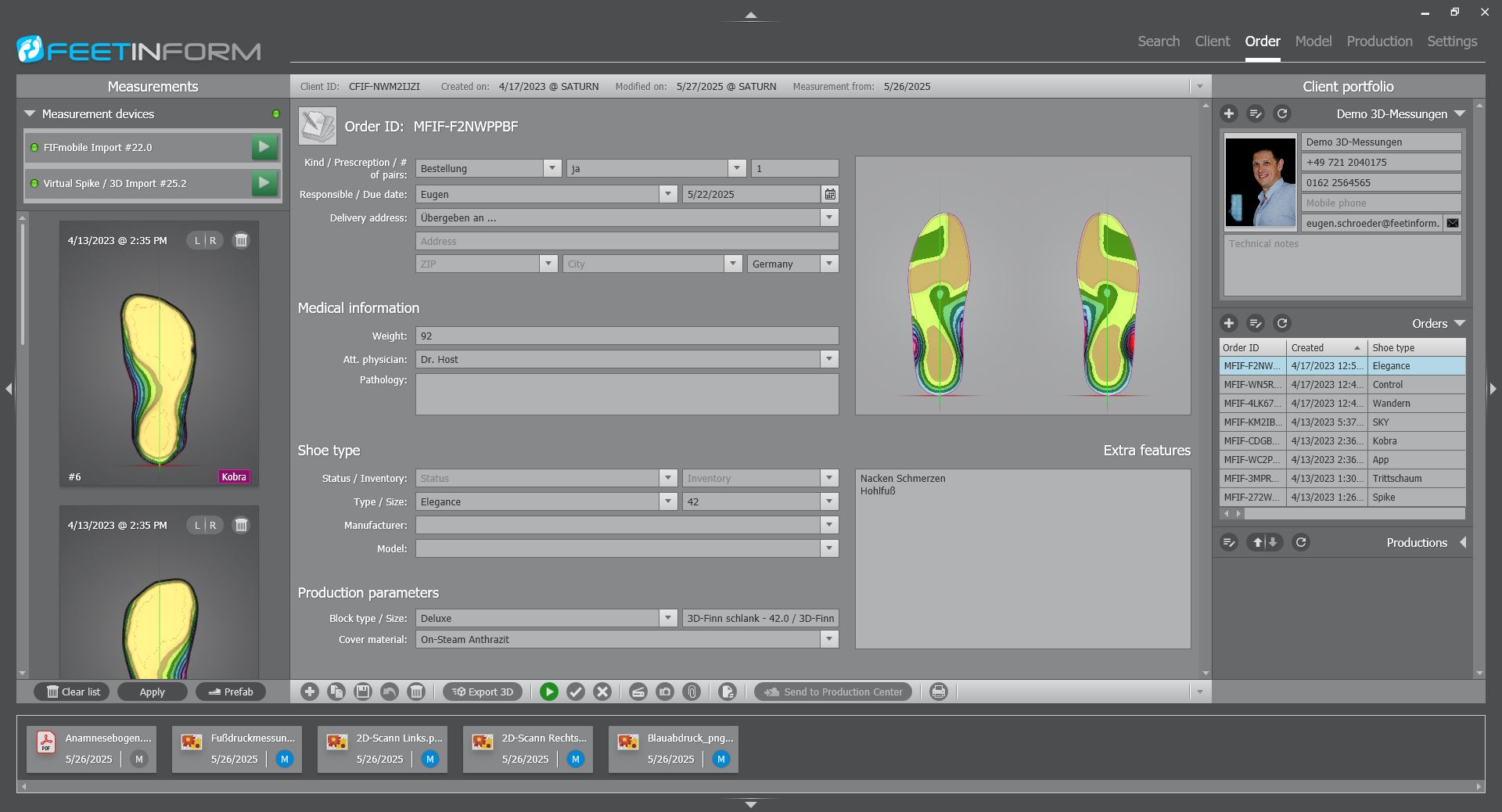Click the envelope icon next to the email address
1502x812 pixels.
[x=1453, y=223]
